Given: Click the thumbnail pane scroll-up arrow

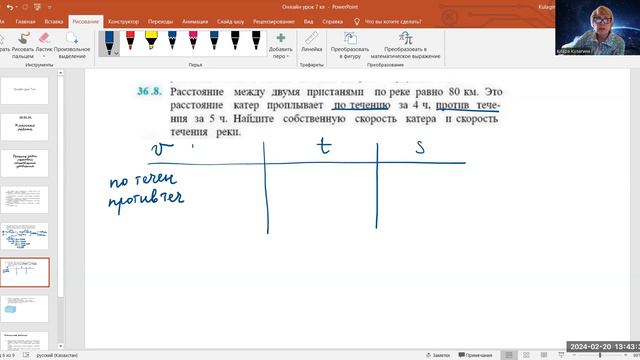Looking at the screenshot, I should 60,73.
